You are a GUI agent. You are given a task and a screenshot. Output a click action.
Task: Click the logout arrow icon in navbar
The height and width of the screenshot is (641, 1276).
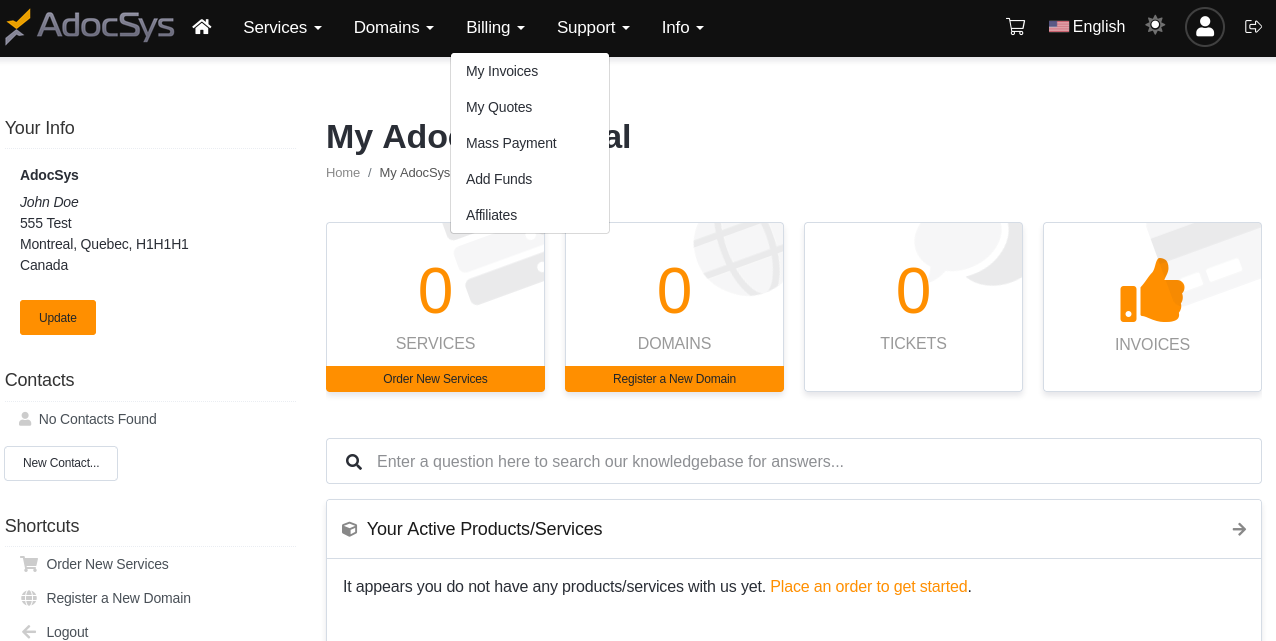[x=1253, y=27]
